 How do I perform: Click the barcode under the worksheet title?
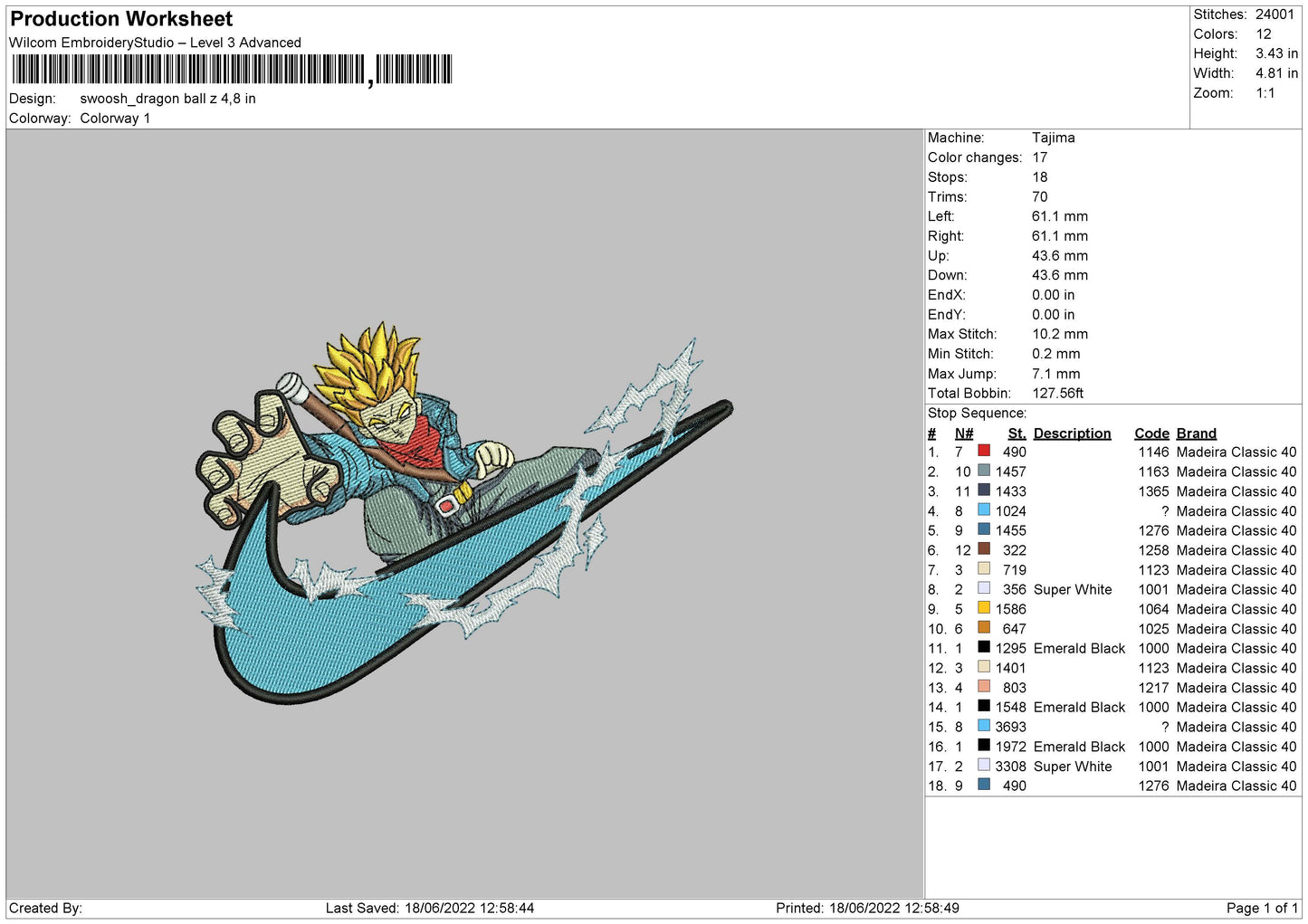coord(232,70)
